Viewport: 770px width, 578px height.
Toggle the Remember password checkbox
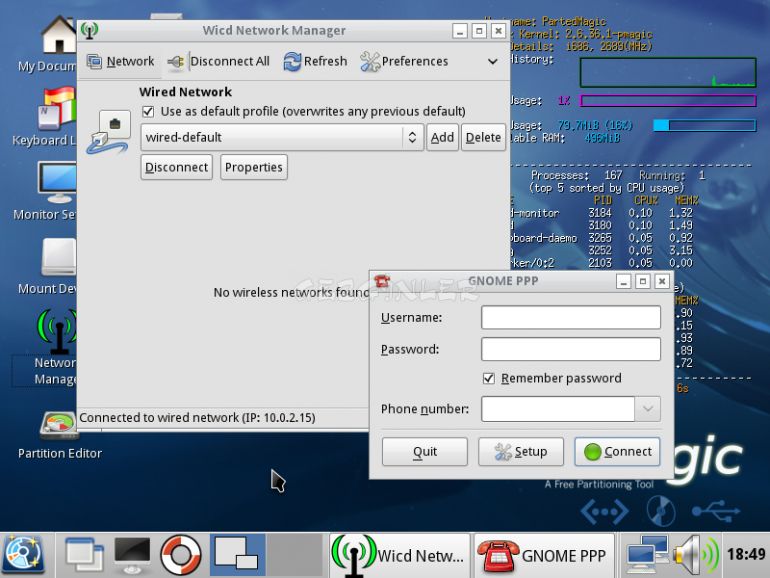(x=489, y=378)
